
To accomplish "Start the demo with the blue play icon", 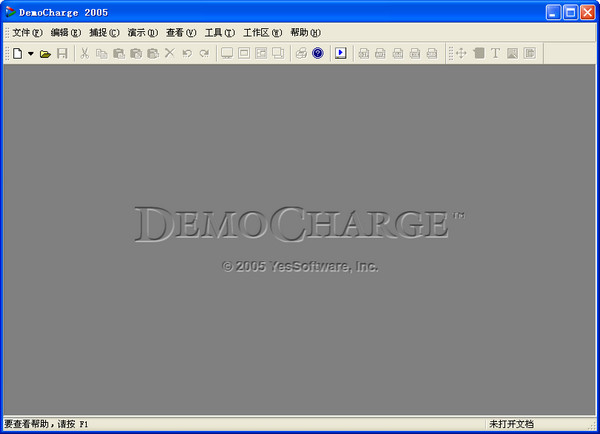I will (341, 53).
